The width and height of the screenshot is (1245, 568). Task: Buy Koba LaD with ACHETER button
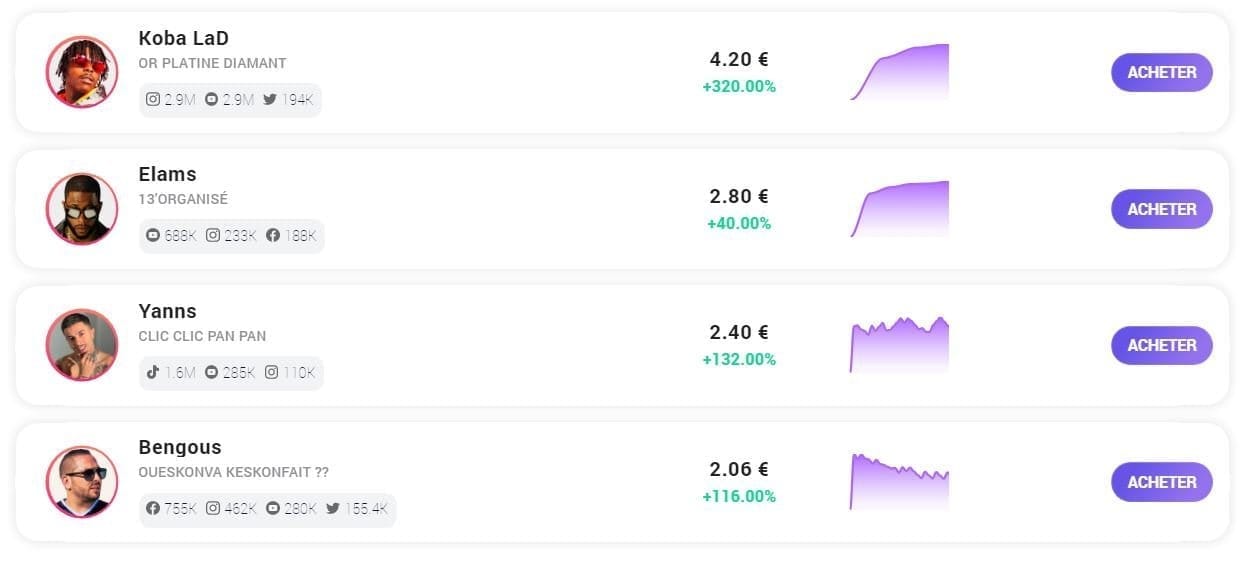coord(1162,72)
